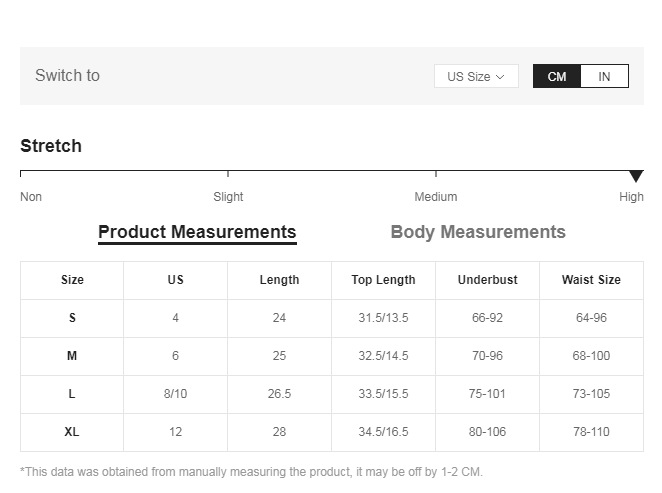Screen dimensions: 662x493
Task: Click the XL waist size 78-110 cell
Action: click(x=591, y=432)
